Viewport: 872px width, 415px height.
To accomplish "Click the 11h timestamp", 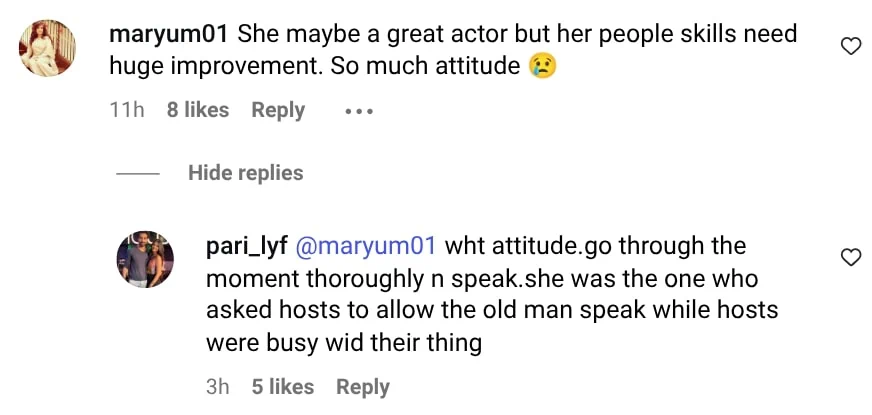I will click(x=126, y=110).
